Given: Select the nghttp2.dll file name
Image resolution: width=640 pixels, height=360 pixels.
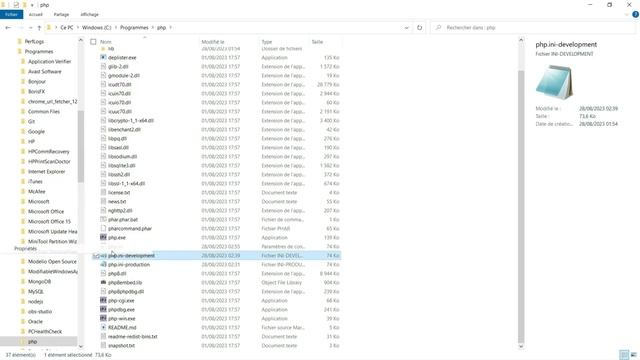Looking at the screenshot, I should 120,211.
